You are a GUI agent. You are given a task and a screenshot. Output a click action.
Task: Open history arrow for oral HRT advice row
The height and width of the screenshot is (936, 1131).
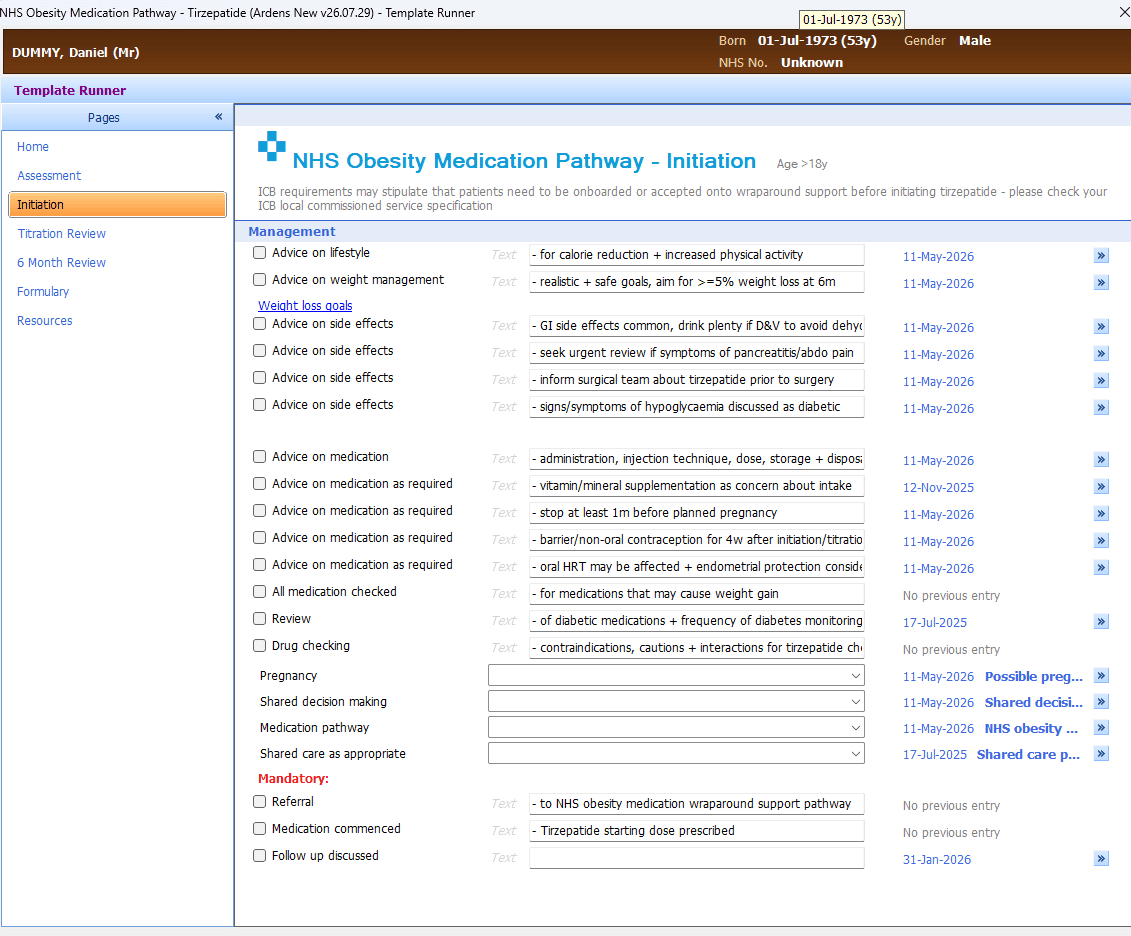pyautogui.click(x=1101, y=568)
